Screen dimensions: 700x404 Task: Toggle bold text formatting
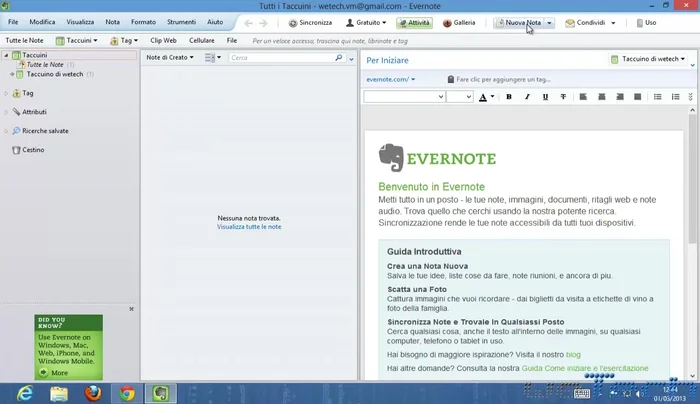[509, 97]
